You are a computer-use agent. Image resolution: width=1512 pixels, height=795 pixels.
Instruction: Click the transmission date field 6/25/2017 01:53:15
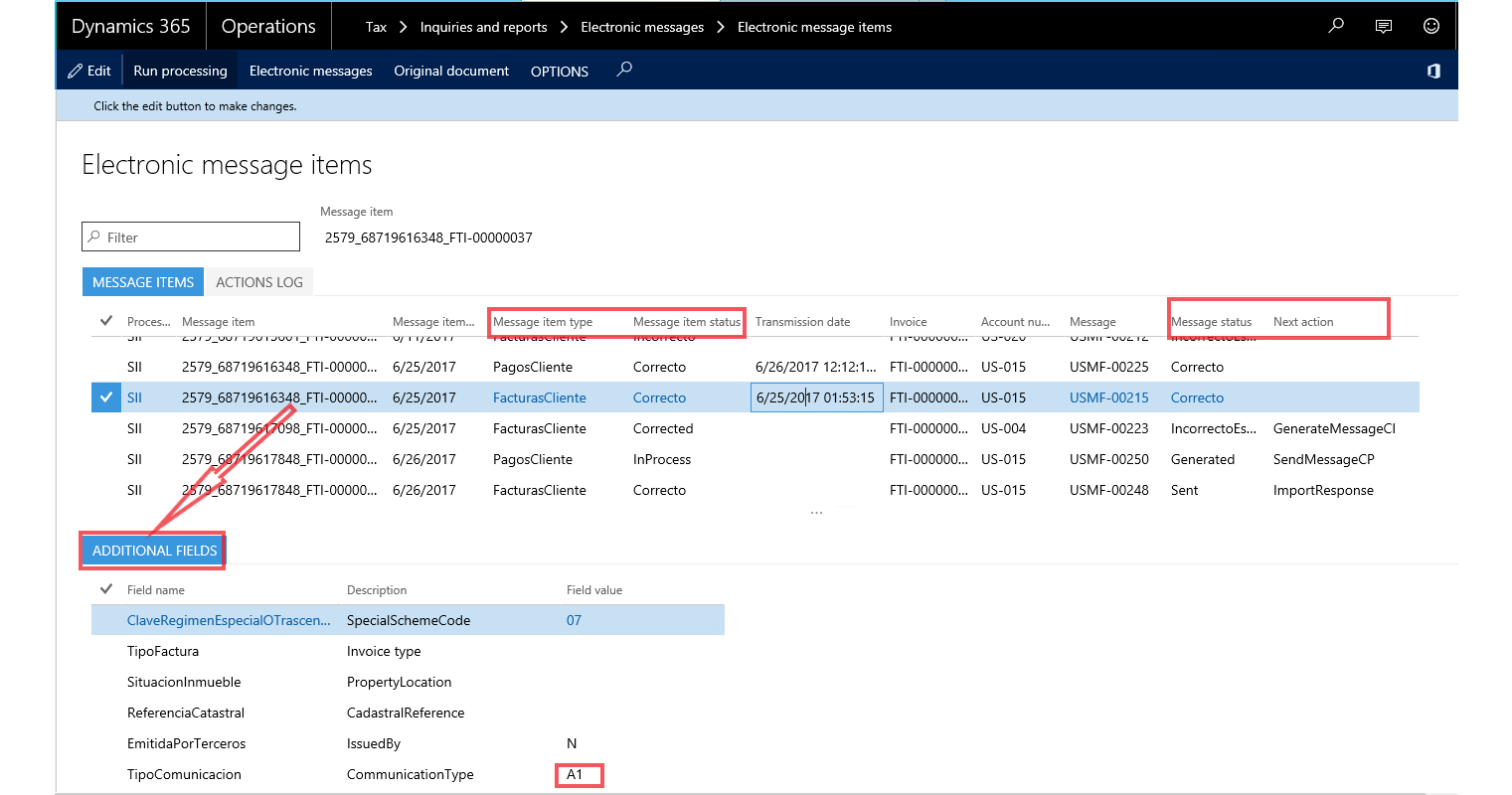pos(816,397)
